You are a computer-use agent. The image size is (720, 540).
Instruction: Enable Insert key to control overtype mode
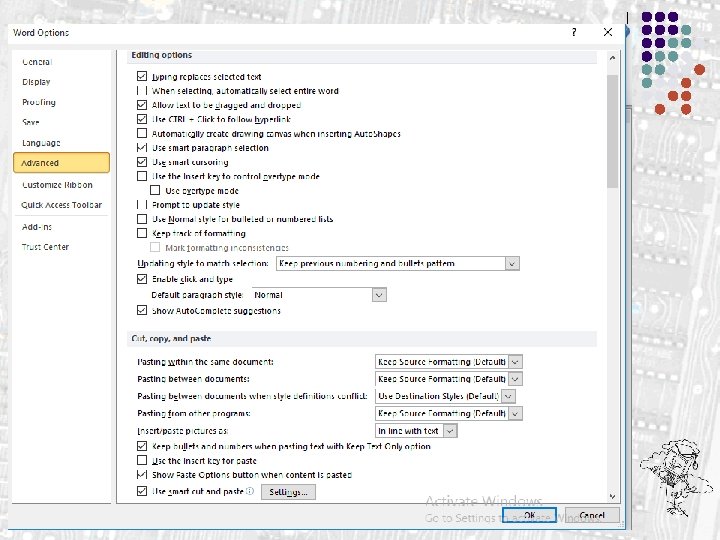coord(142,176)
